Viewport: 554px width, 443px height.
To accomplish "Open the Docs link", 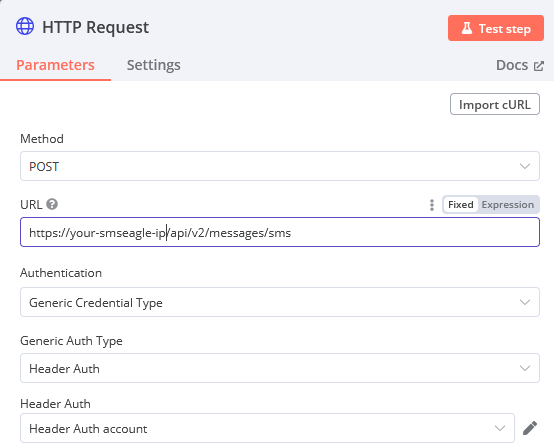I will pyautogui.click(x=519, y=65).
